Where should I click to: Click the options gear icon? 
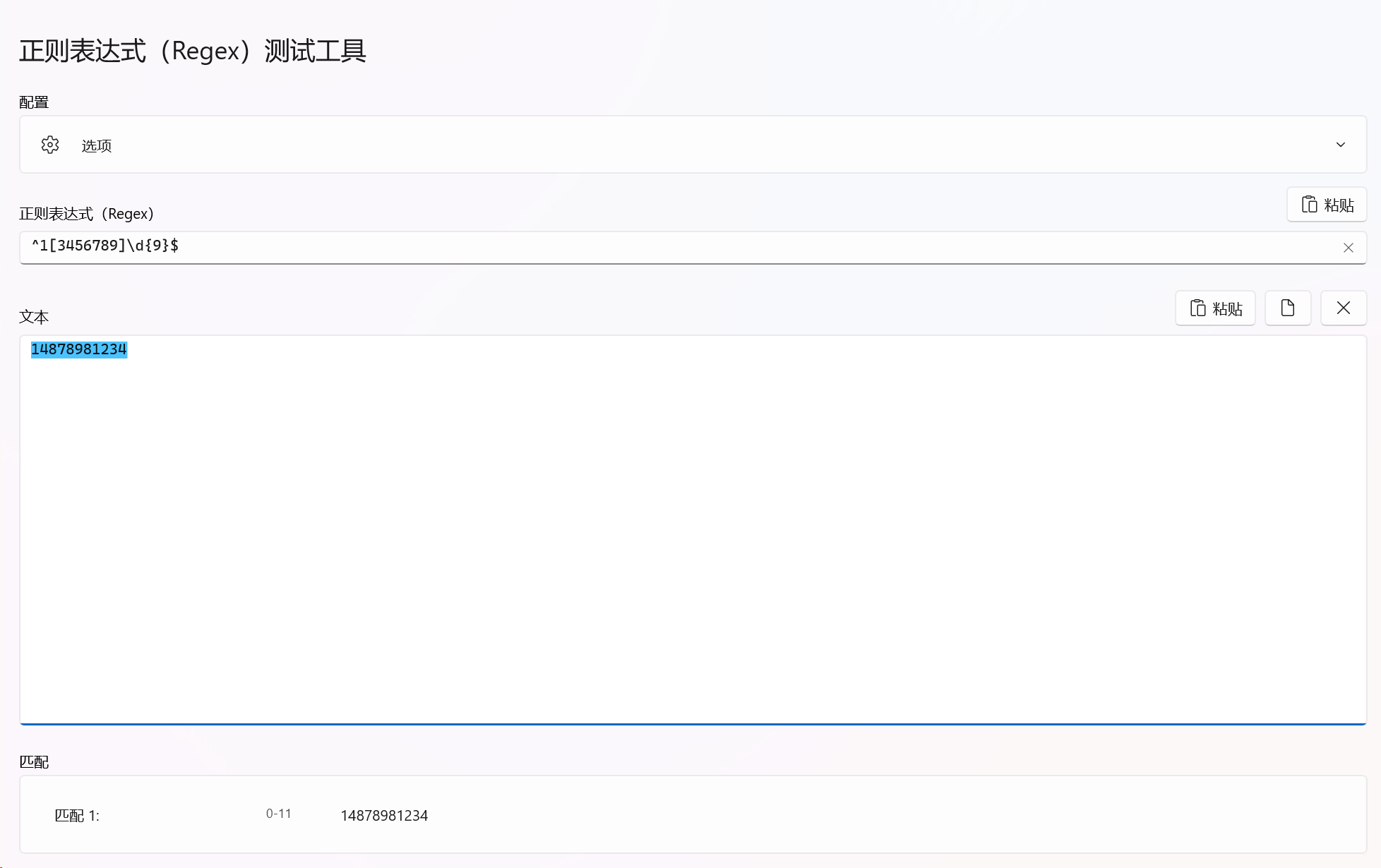pos(50,145)
